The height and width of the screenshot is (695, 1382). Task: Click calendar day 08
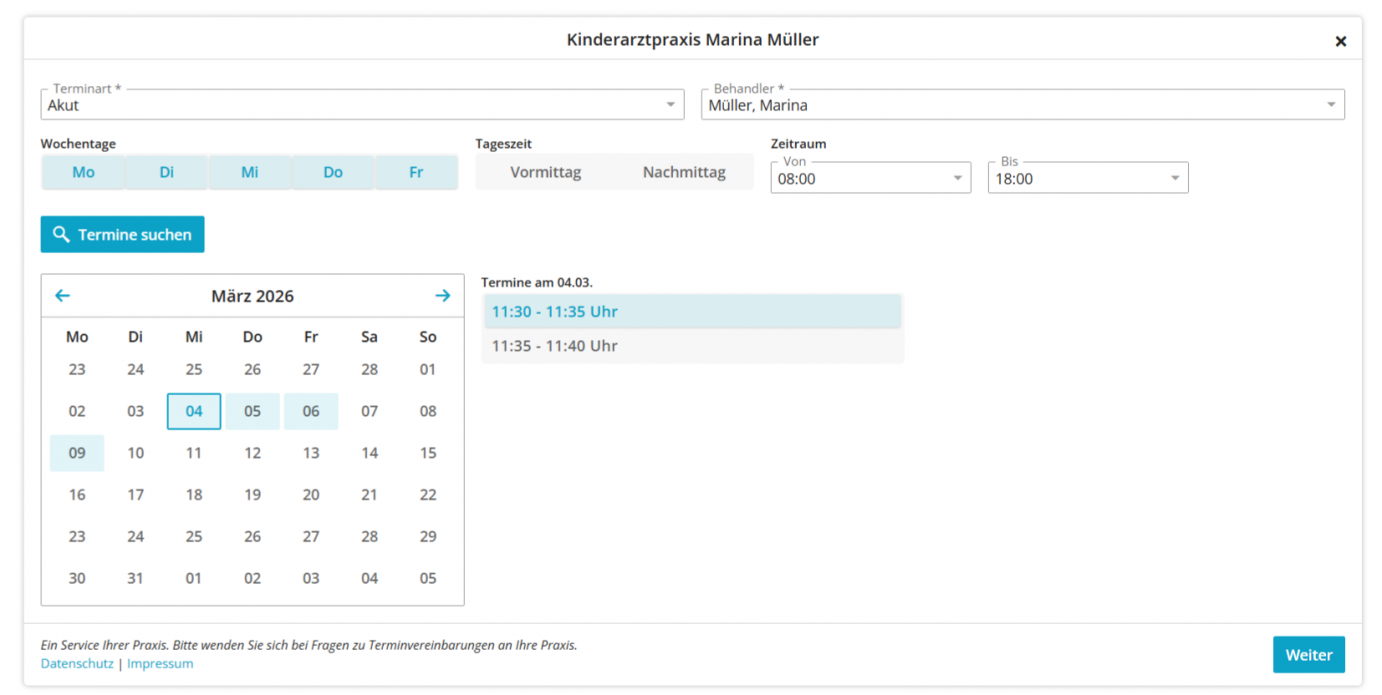click(x=428, y=411)
